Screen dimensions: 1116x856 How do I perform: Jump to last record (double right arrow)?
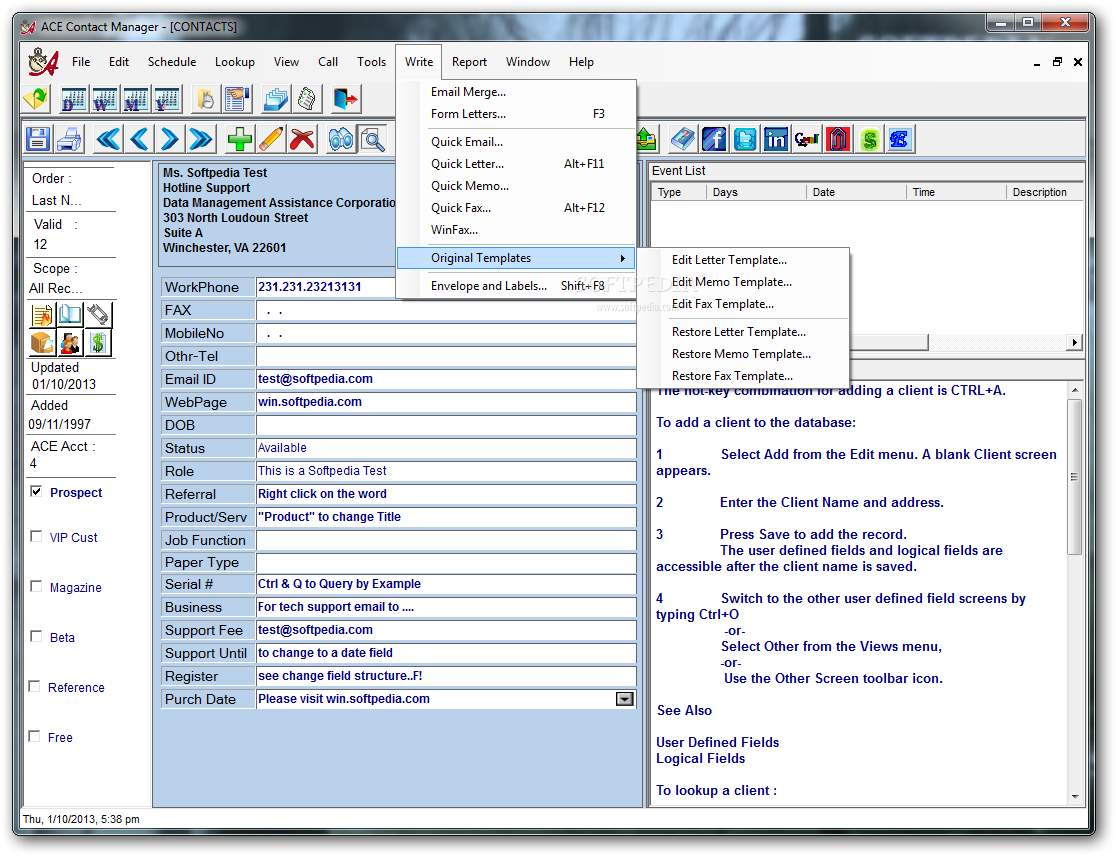coord(201,139)
